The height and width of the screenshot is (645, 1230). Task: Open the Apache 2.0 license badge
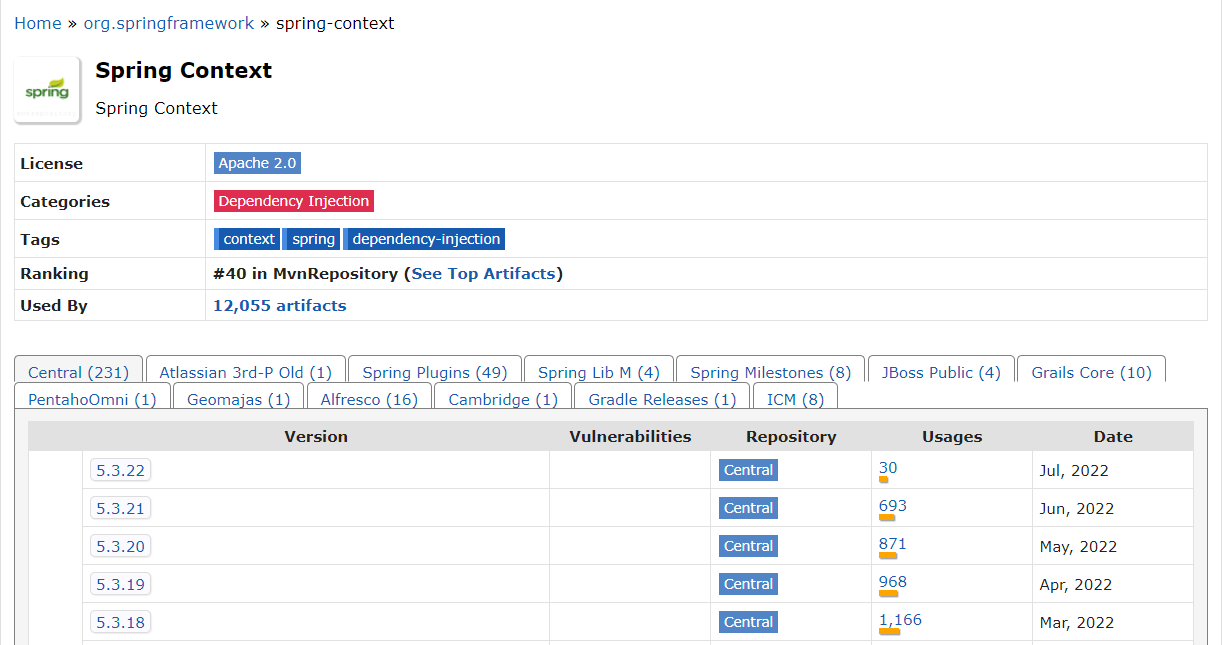[x=257, y=163]
